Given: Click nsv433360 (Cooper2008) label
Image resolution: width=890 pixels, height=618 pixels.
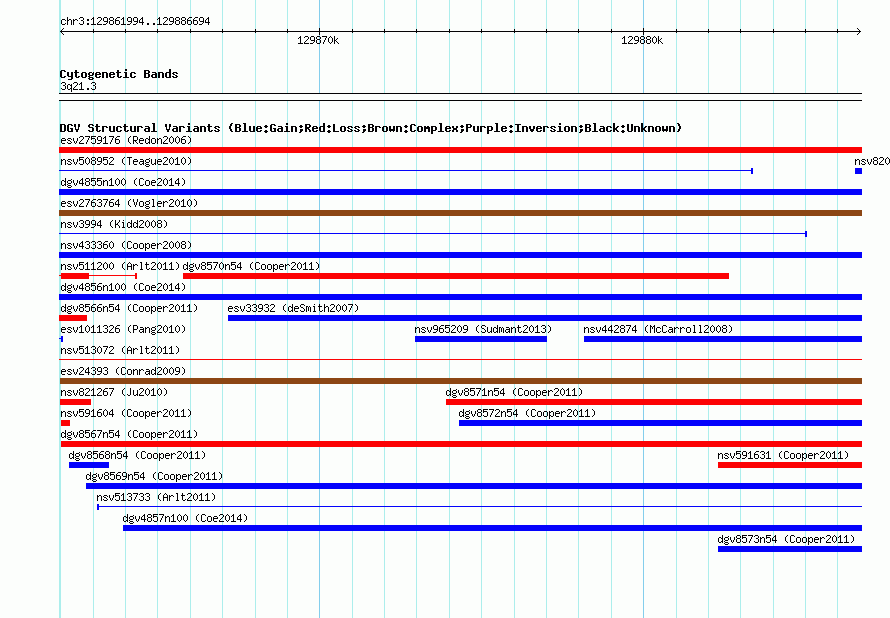Looking at the screenshot, I should [x=126, y=245].
